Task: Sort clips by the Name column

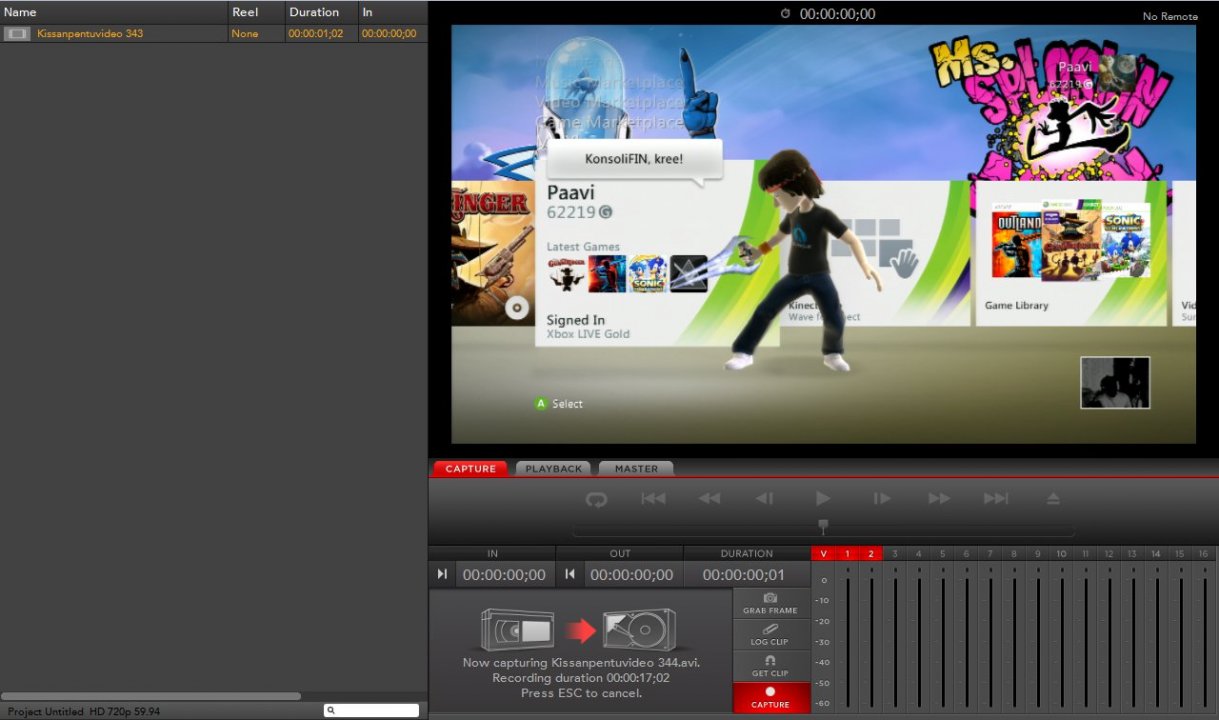Action: (x=114, y=12)
